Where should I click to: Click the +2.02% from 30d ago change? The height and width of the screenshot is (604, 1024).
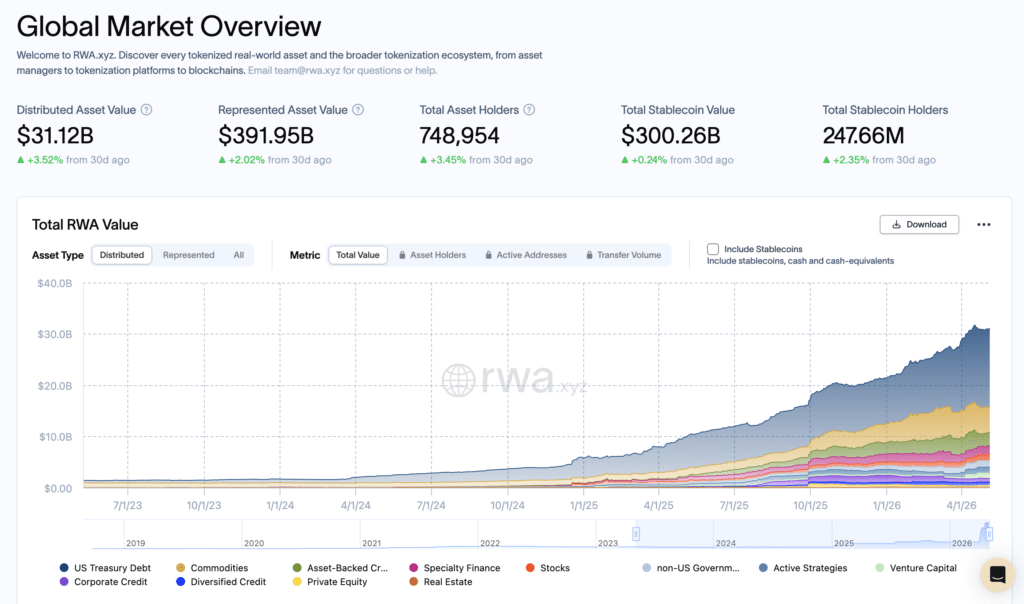(275, 160)
